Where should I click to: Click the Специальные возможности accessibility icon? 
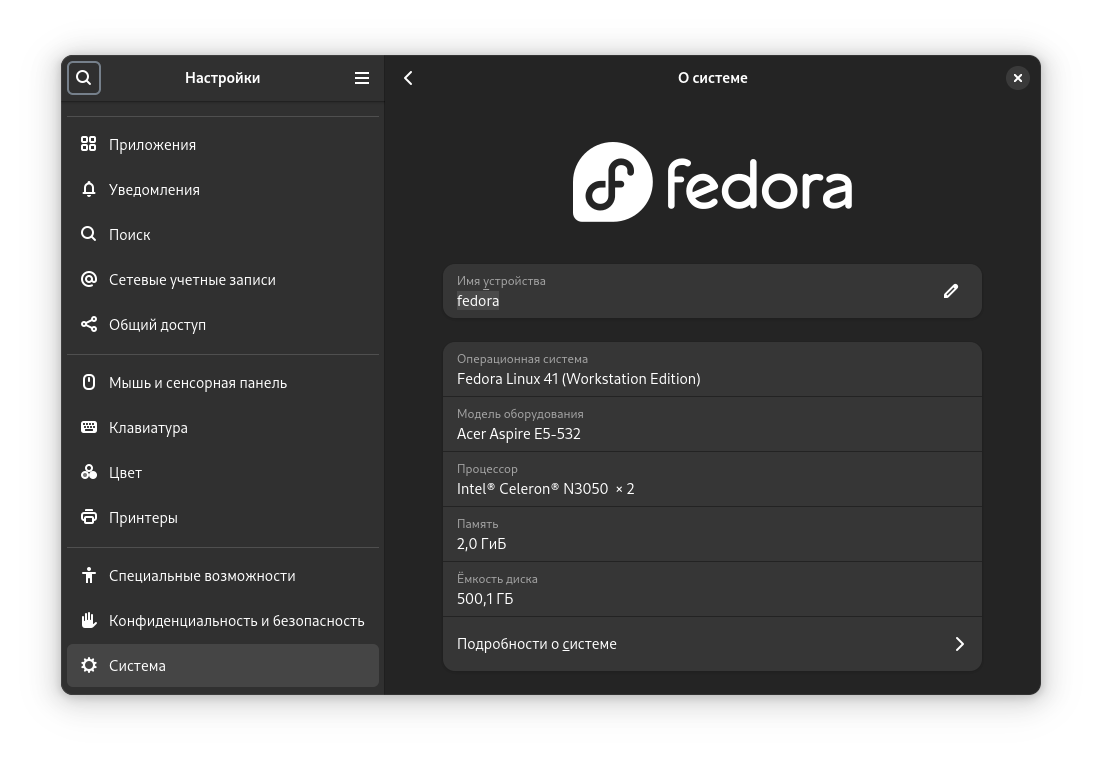pos(89,575)
